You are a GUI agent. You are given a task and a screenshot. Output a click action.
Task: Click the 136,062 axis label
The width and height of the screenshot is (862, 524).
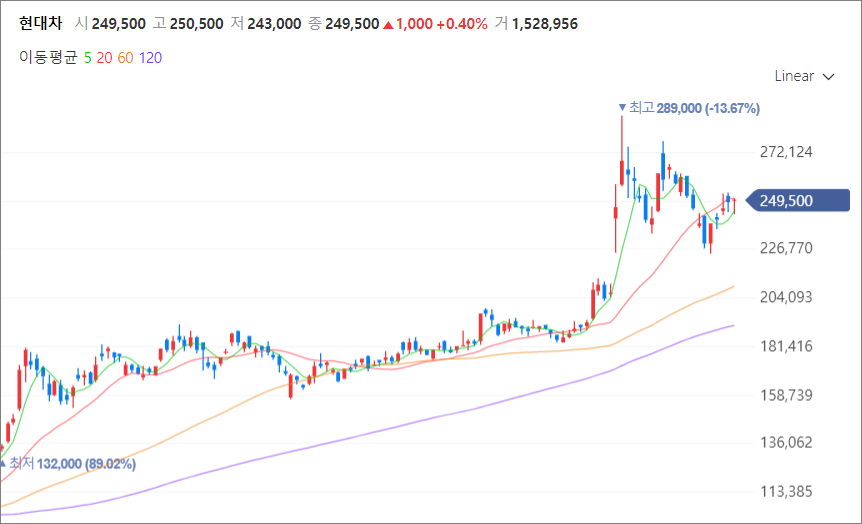pyautogui.click(x=786, y=442)
